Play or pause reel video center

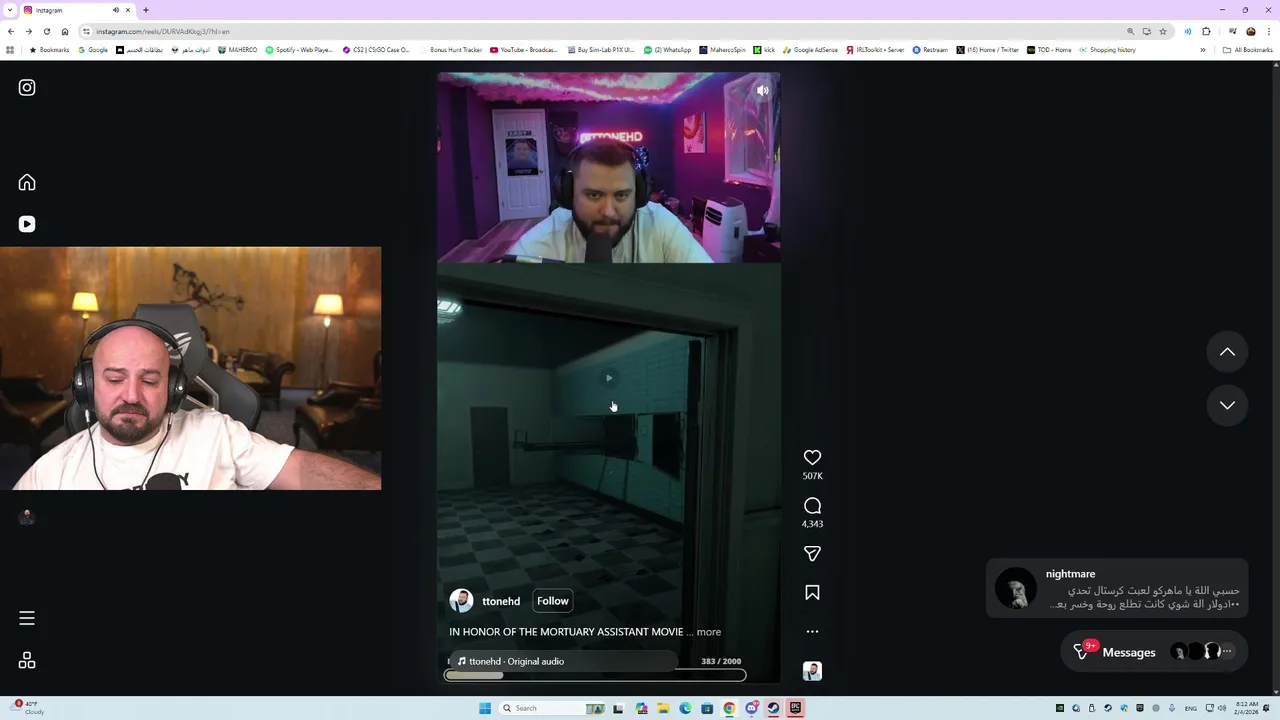click(x=608, y=378)
